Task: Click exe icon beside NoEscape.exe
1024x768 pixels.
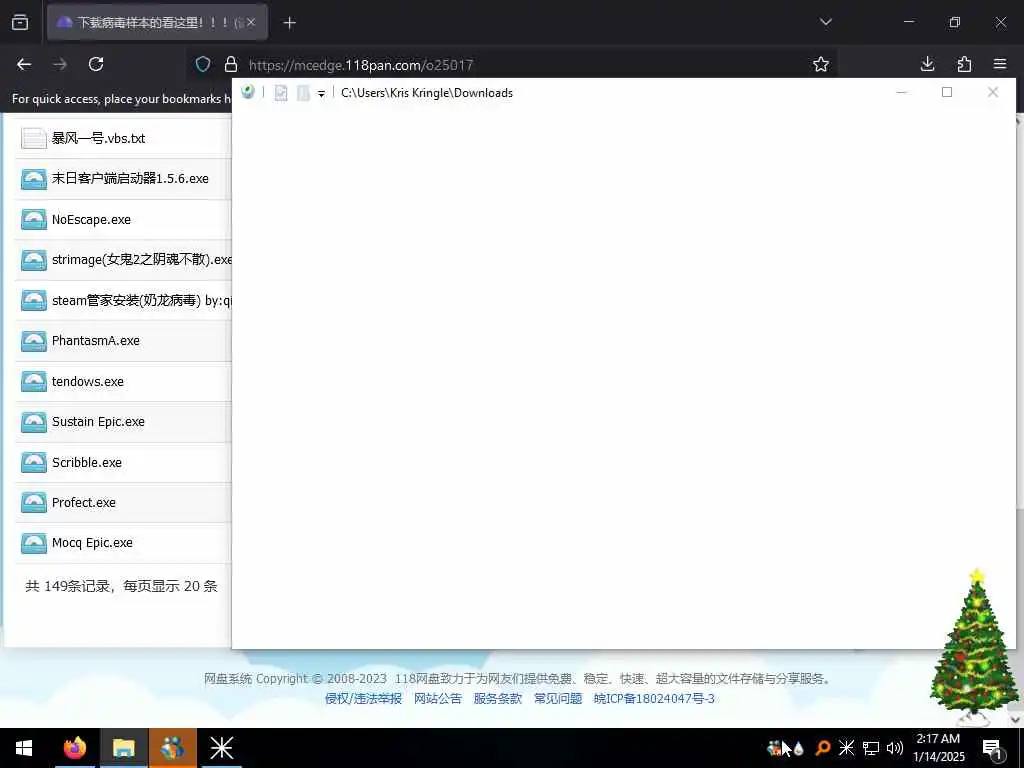Action: 33,219
